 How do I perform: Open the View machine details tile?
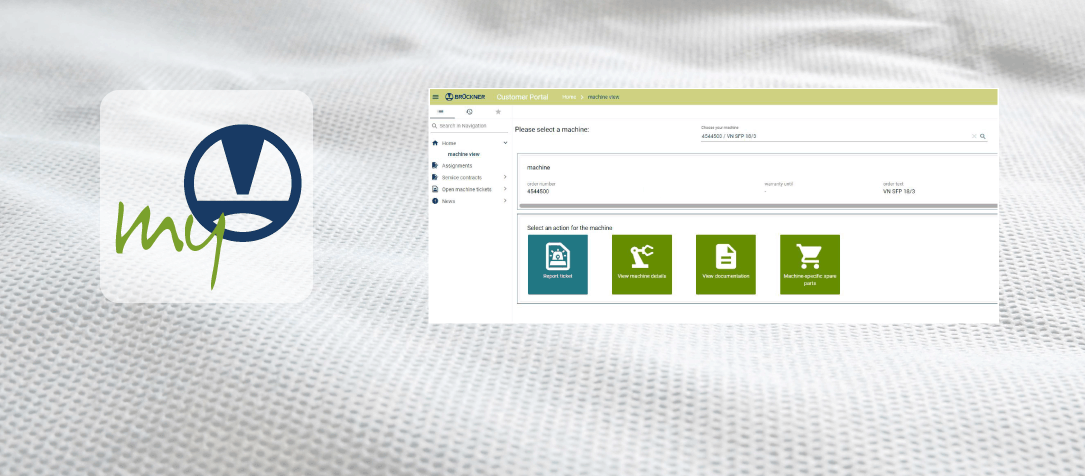pos(642,264)
